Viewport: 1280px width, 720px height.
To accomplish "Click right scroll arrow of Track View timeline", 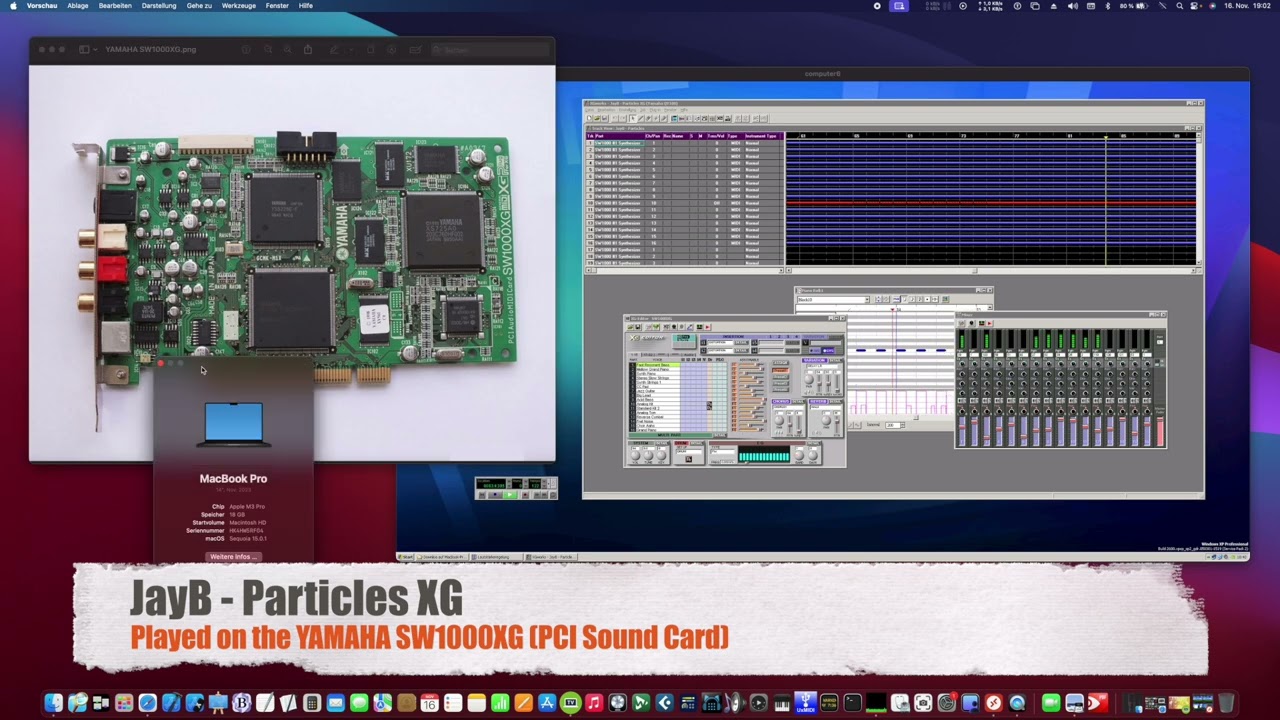I will pyautogui.click(x=1194, y=270).
